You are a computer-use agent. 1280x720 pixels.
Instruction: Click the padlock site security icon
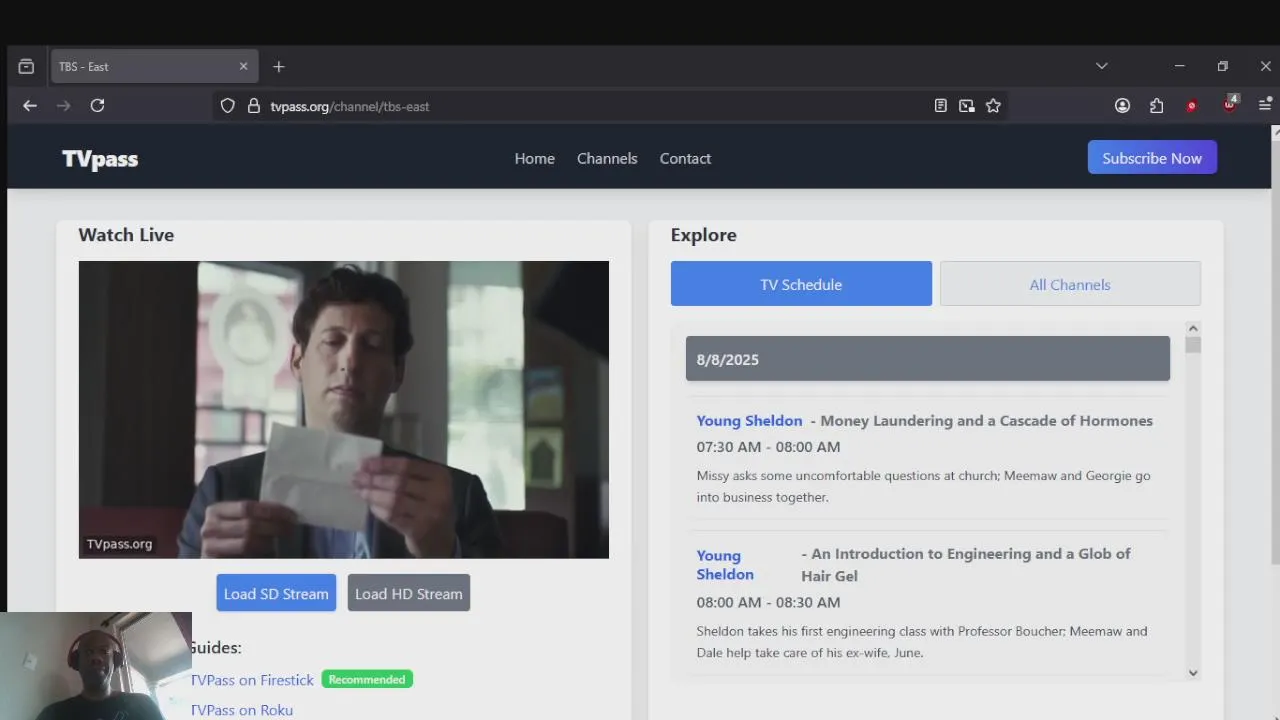[x=253, y=105]
